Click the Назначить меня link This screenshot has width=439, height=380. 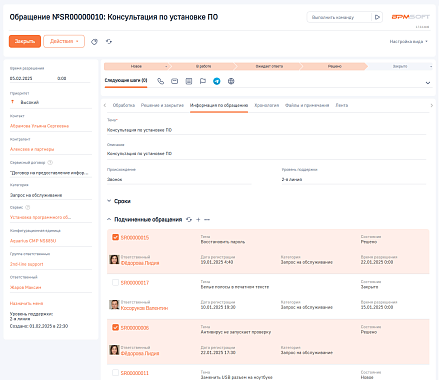[x=26, y=304]
